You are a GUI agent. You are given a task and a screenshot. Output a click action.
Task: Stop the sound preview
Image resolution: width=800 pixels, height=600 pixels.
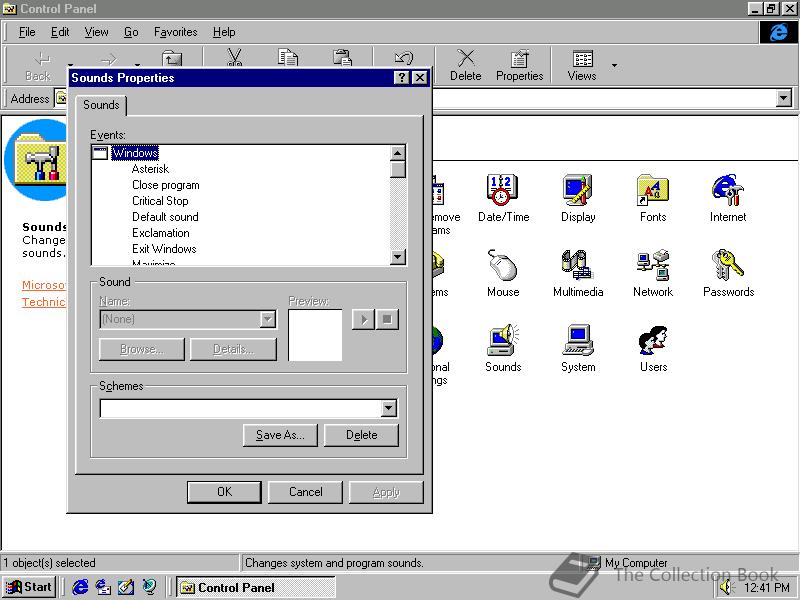(x=387, y=319)
